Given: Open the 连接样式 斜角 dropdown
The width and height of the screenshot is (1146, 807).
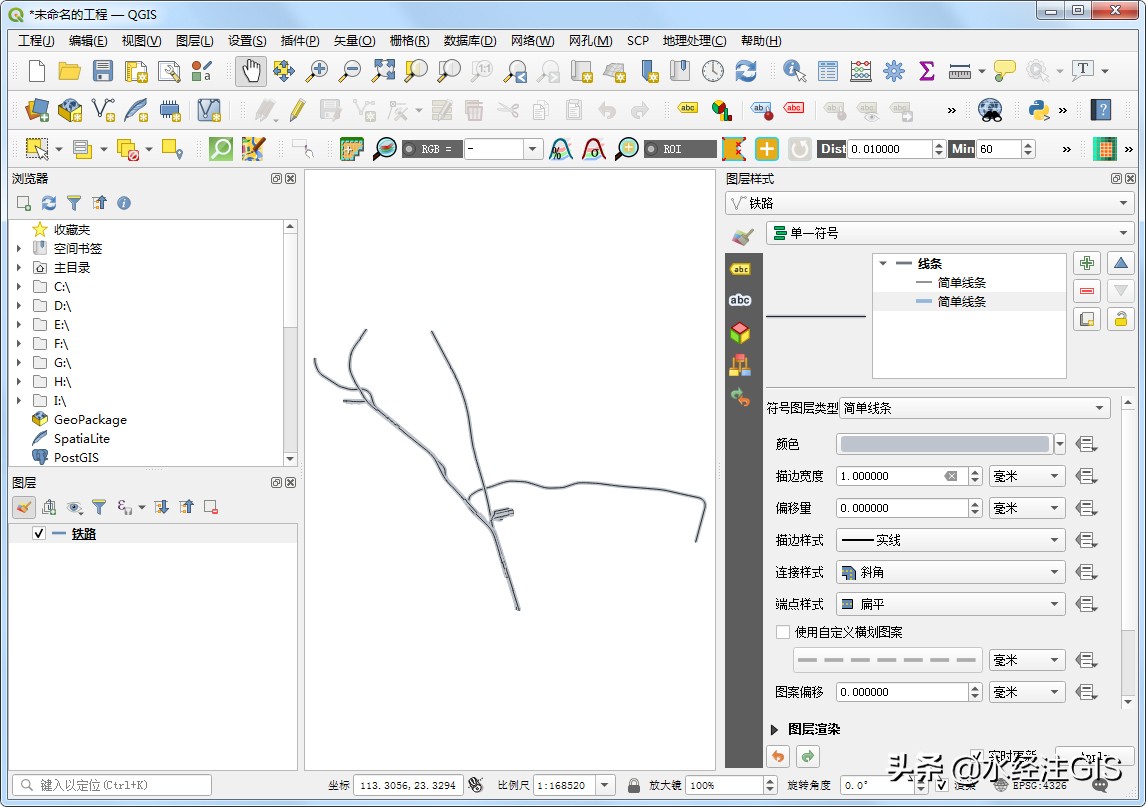Looking at the screenshot, I should pyautogui.click(x=948, y=571).
